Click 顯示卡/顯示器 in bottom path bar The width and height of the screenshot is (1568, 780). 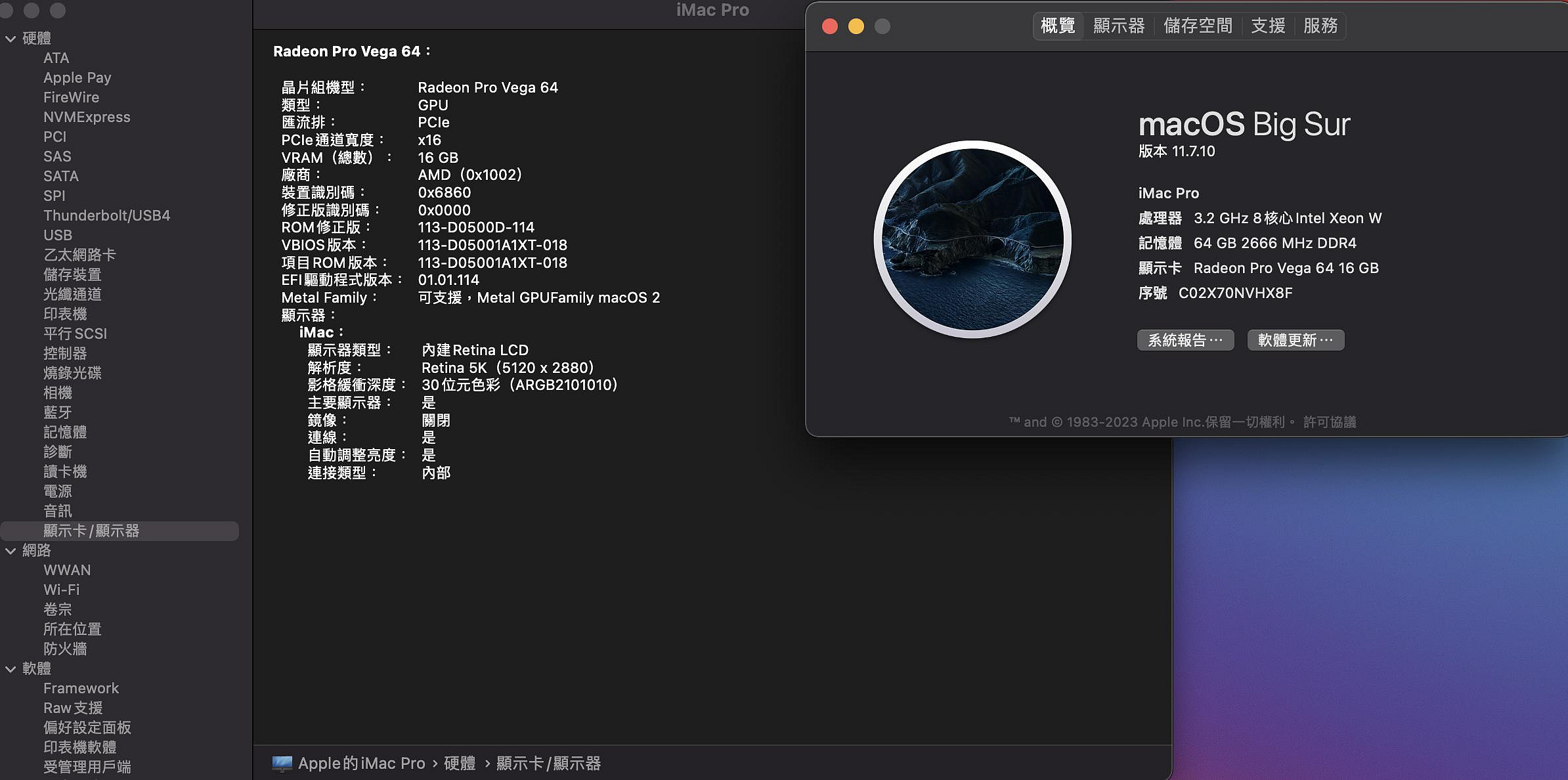click(x=548, y=764)
